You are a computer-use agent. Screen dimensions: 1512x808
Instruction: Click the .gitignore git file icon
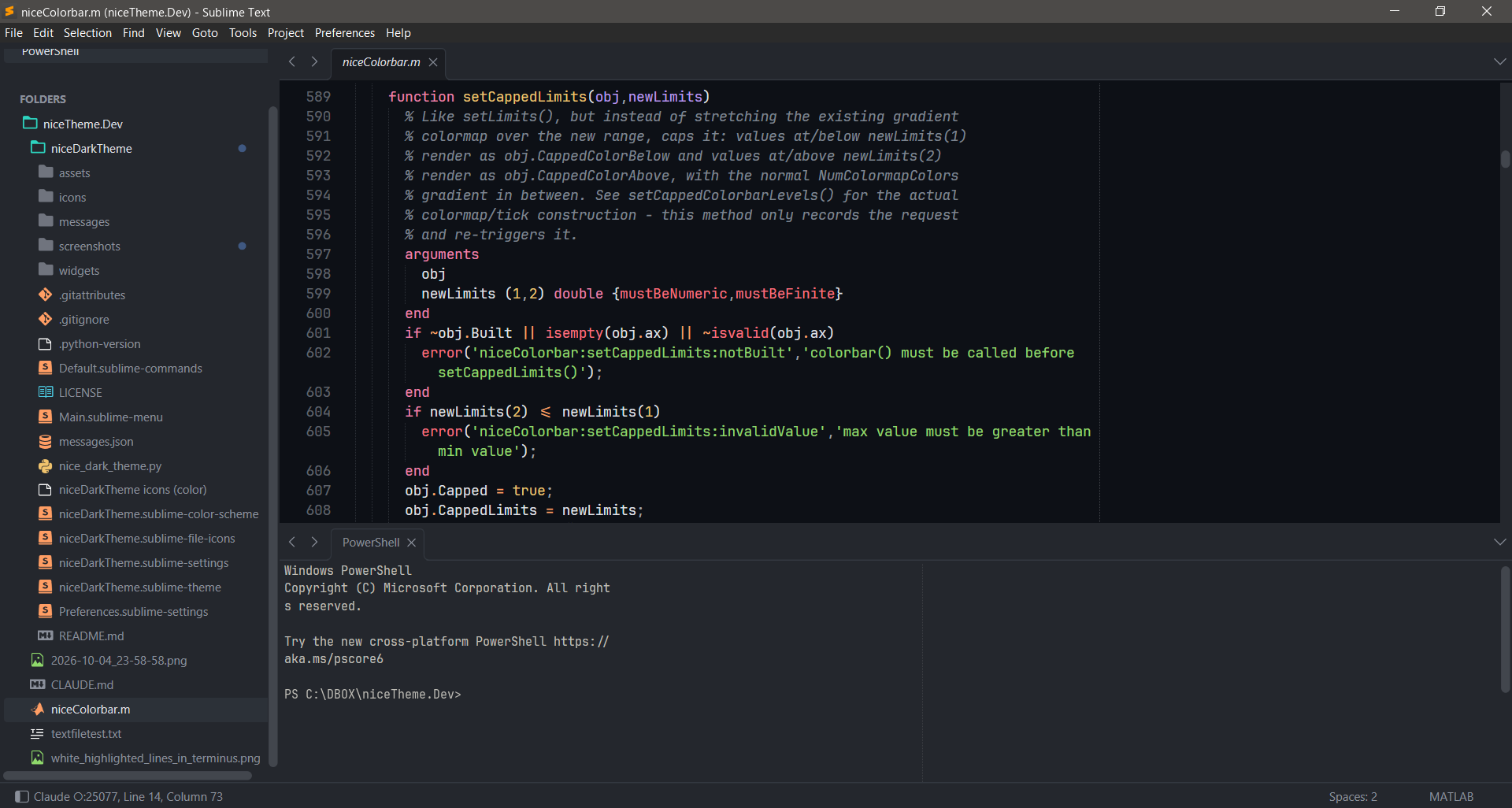46,319
